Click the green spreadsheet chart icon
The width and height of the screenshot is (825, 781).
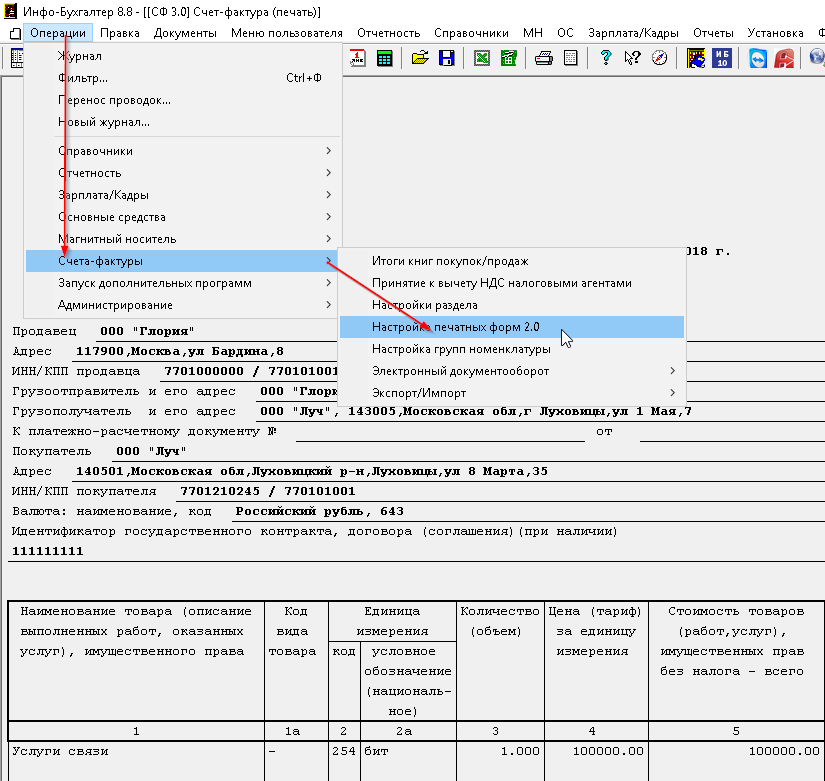508,58
